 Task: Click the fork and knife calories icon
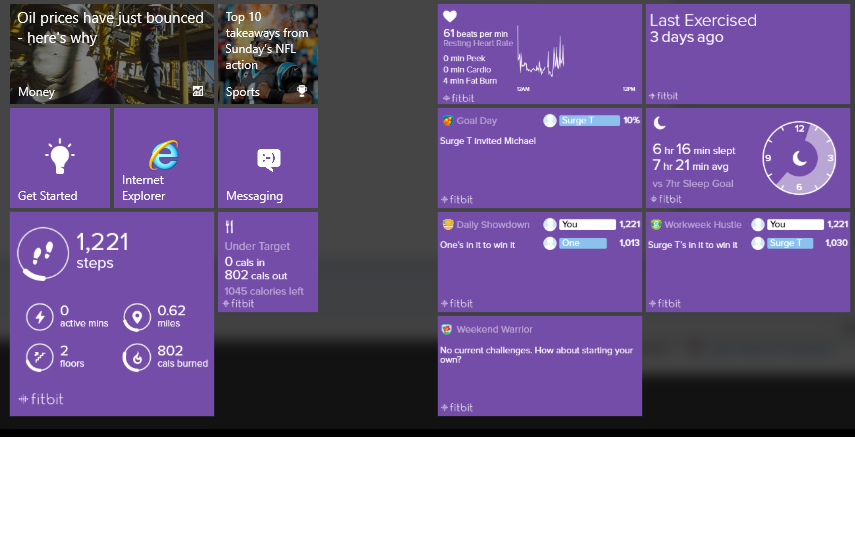[230, 226]
